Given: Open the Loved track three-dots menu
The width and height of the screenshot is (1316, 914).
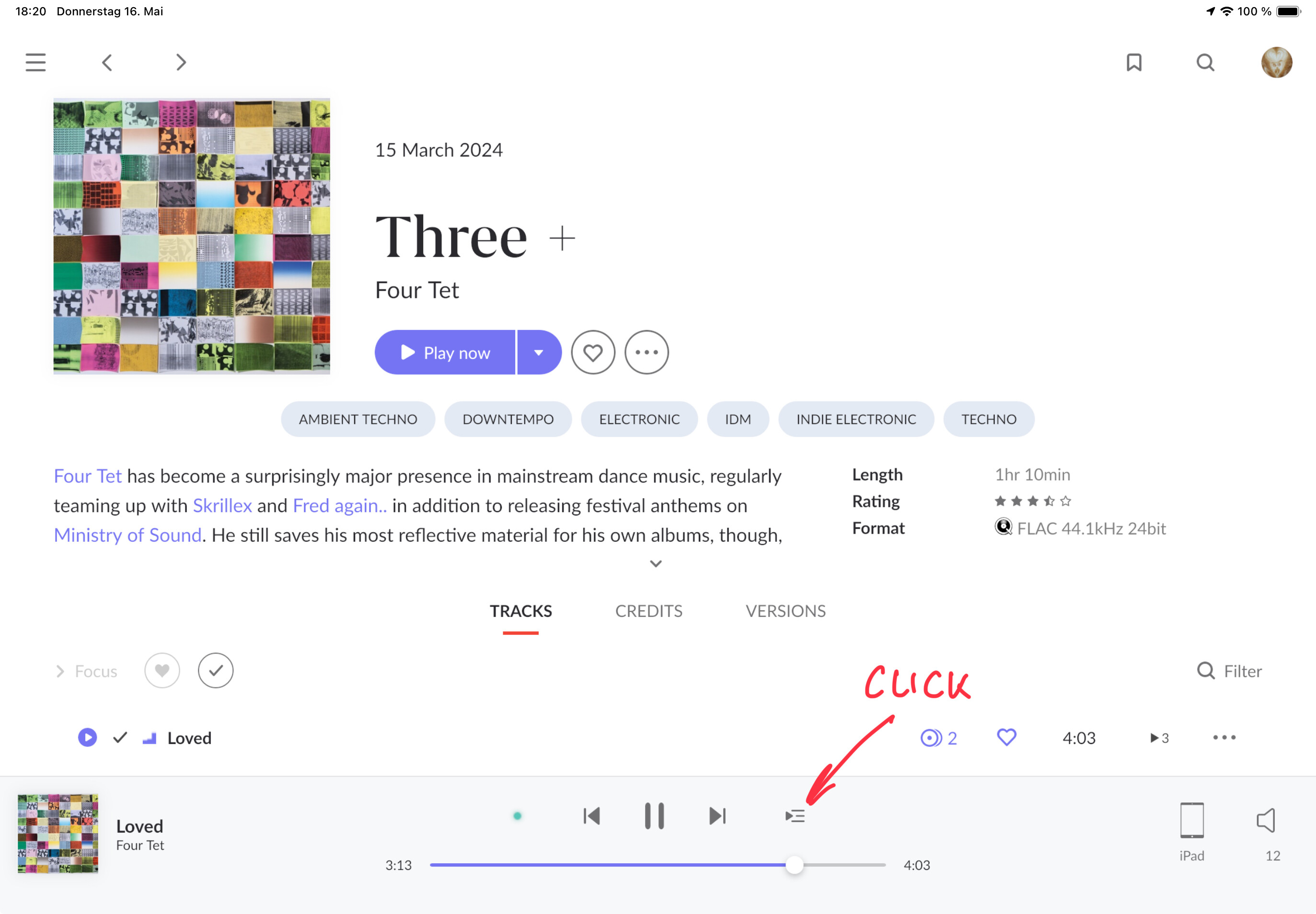Looking at the screenshot, I should [1224, 737].
